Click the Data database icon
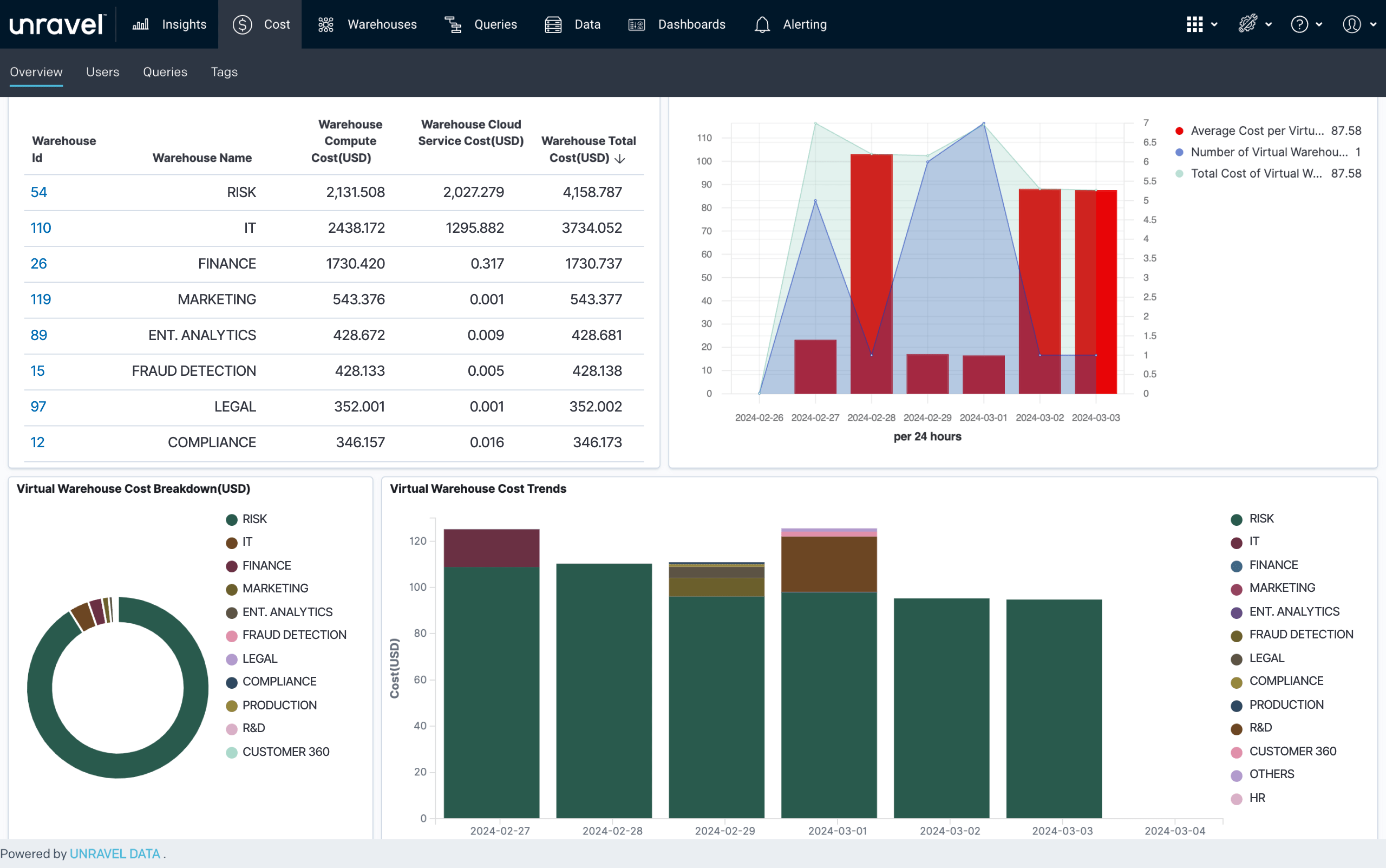Viewport: 1386px width, 868px height. point(553,24)
